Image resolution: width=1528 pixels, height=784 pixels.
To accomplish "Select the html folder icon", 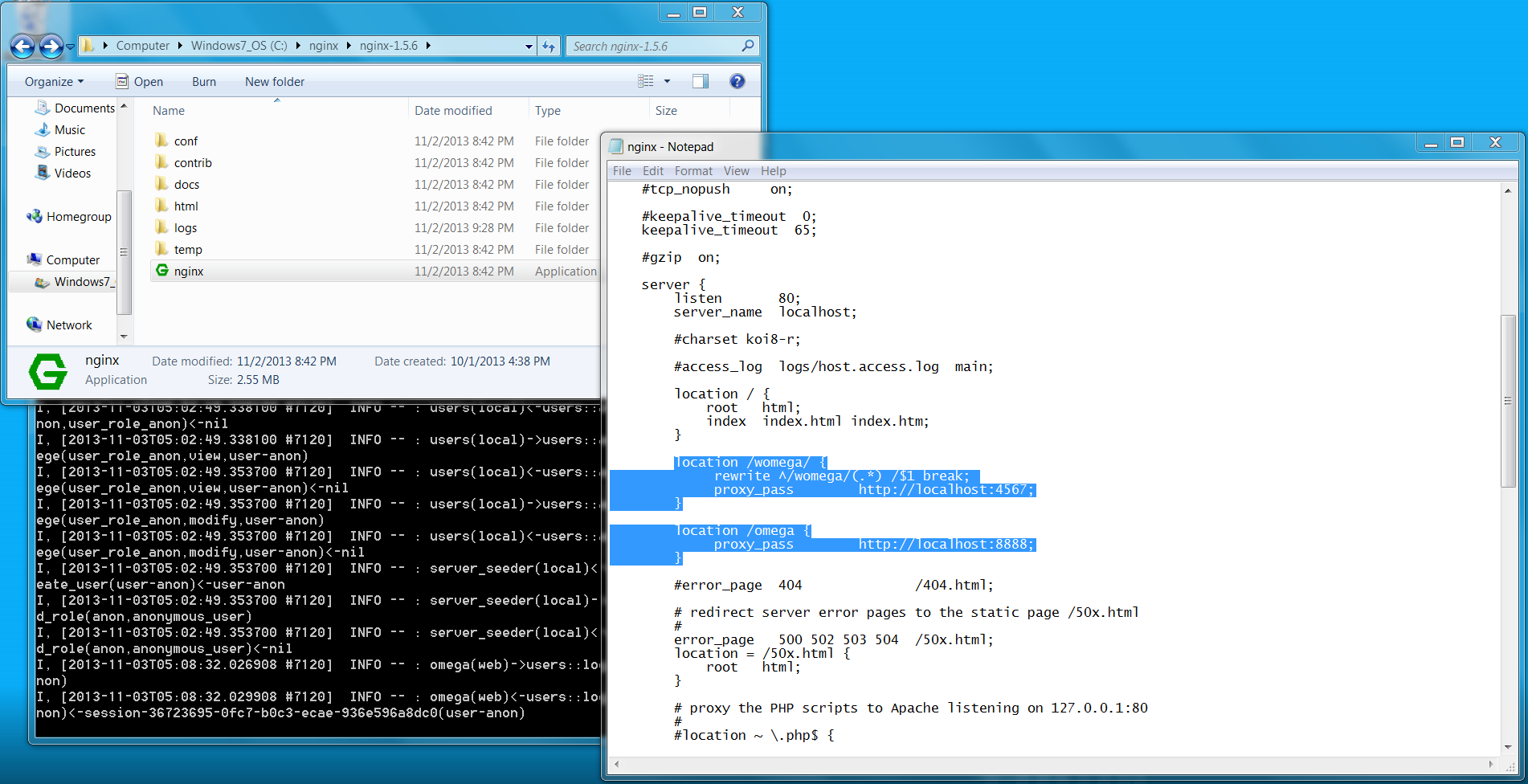I will tap(161, 206).
